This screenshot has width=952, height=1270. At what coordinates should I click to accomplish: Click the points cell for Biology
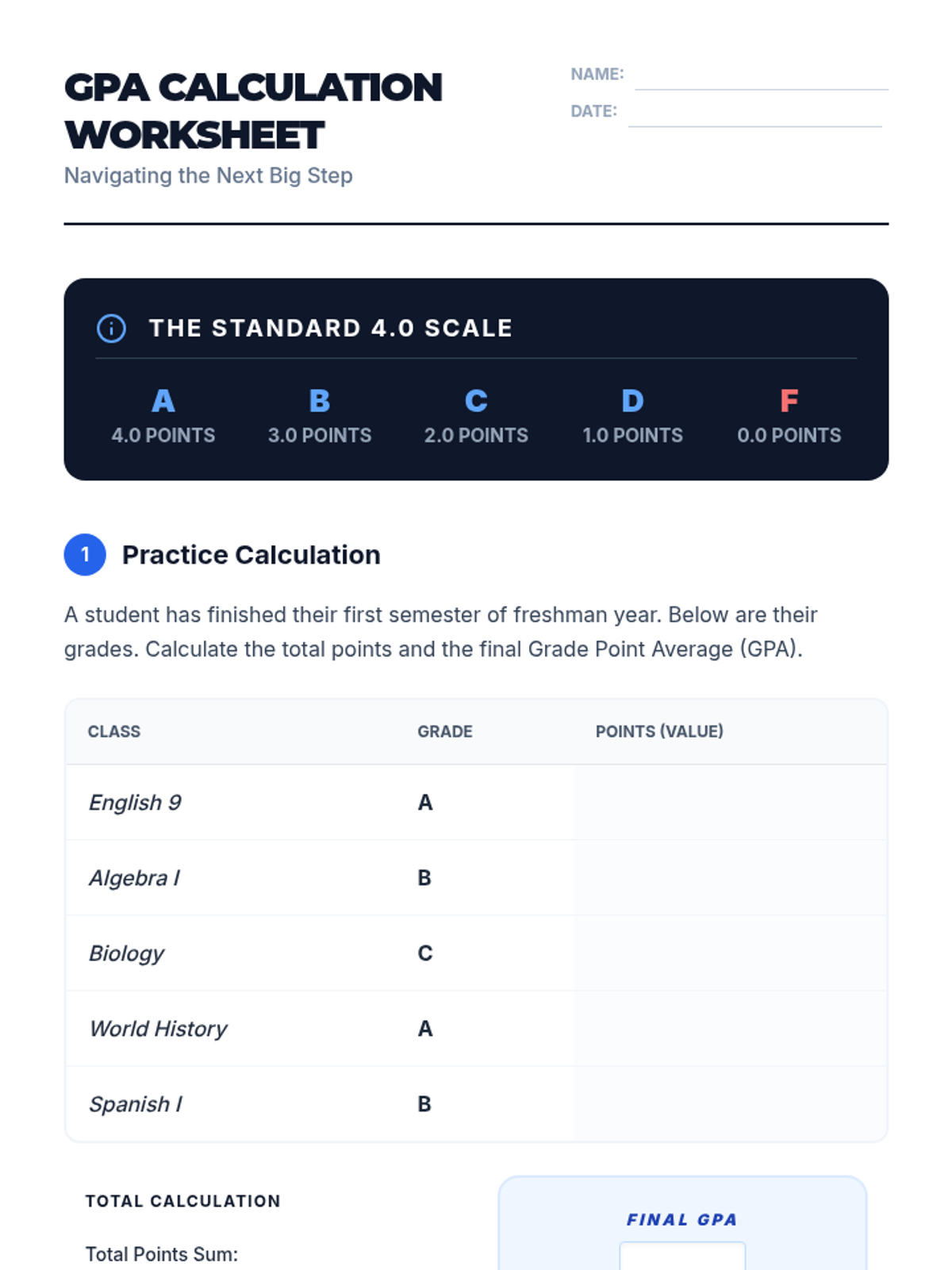(730, 953)
